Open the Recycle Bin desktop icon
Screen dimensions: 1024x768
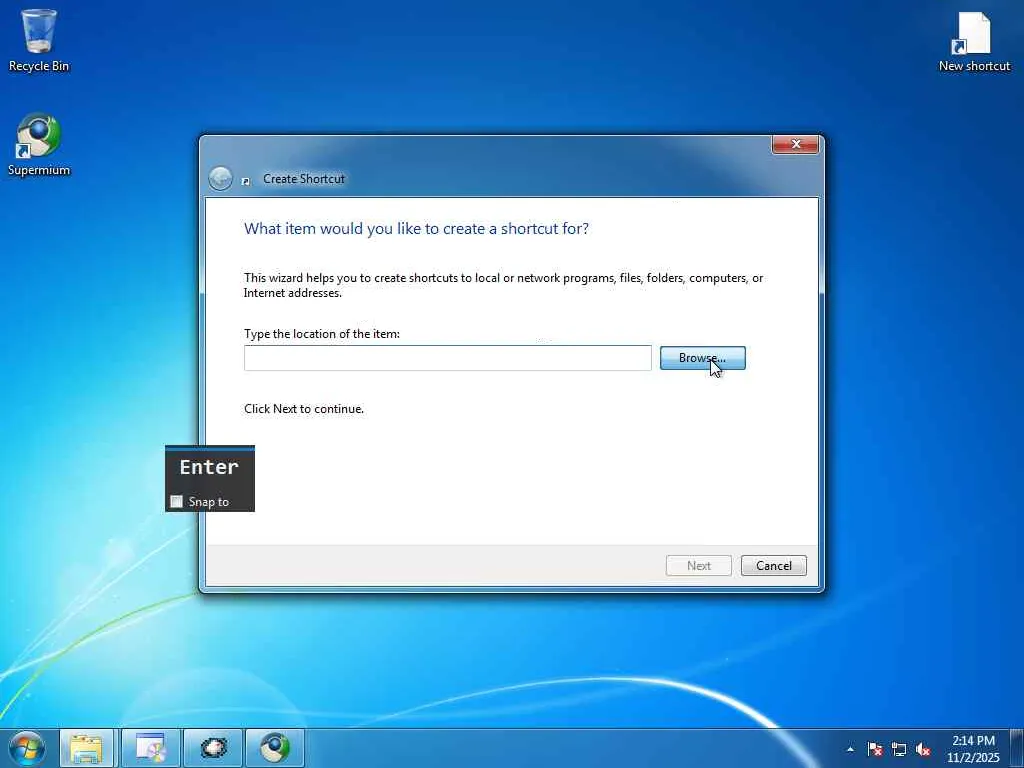(39, 40)
